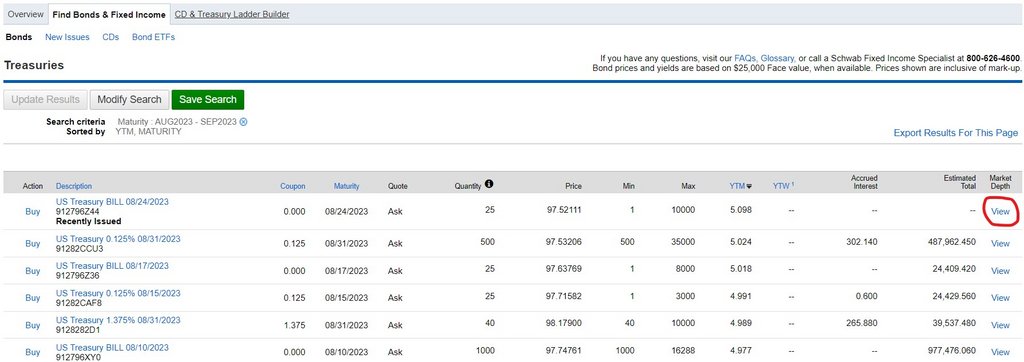
Task: Select CUSIP text 912796XY0
Action: pos(78,357)
